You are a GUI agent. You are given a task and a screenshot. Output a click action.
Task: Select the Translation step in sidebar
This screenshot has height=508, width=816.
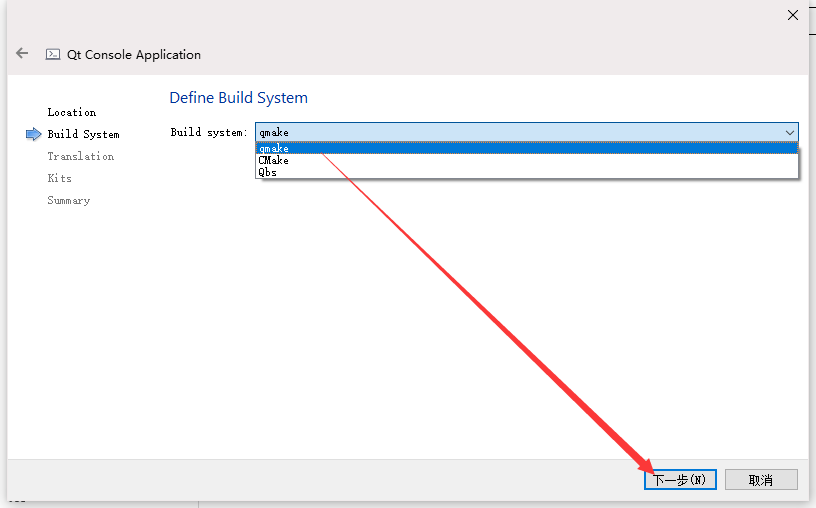point(81,156)
